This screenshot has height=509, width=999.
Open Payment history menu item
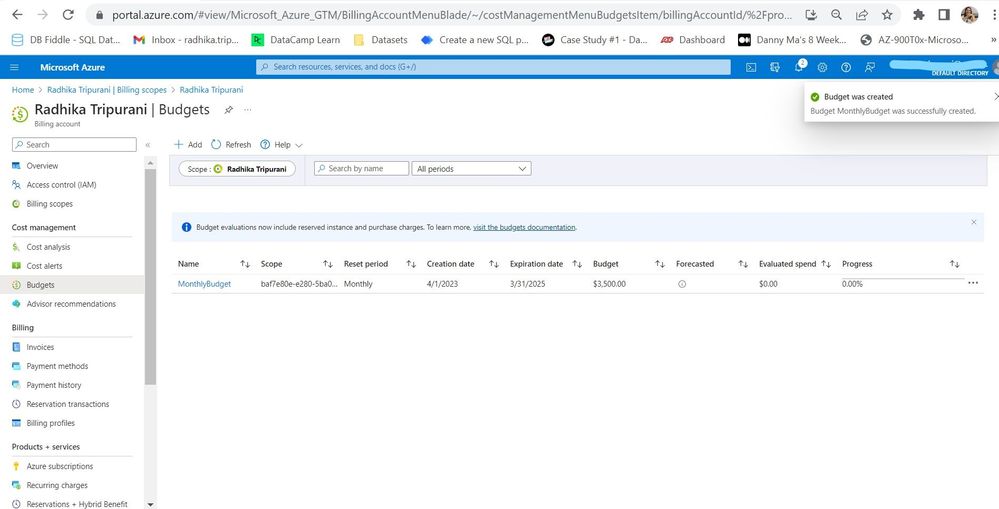tap(54, 385)
